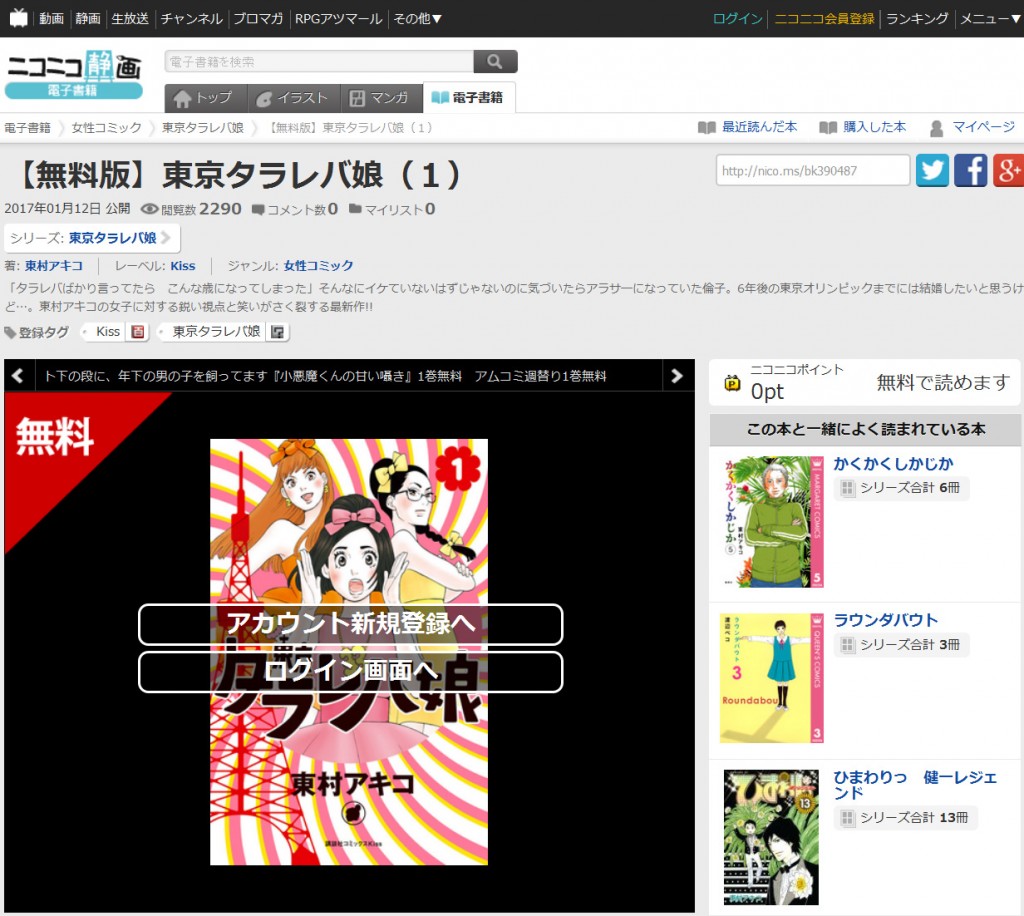Open the ランキング link

pyautogui.click(x=917, y=18)
